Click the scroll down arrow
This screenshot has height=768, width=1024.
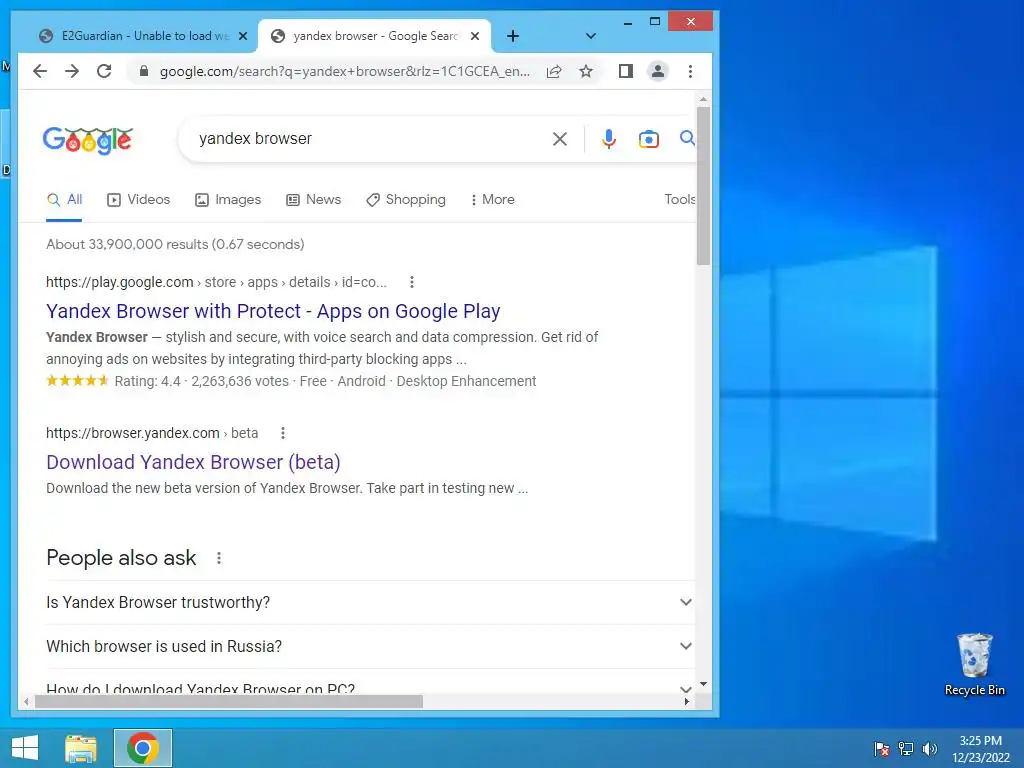tap(703, 684)
